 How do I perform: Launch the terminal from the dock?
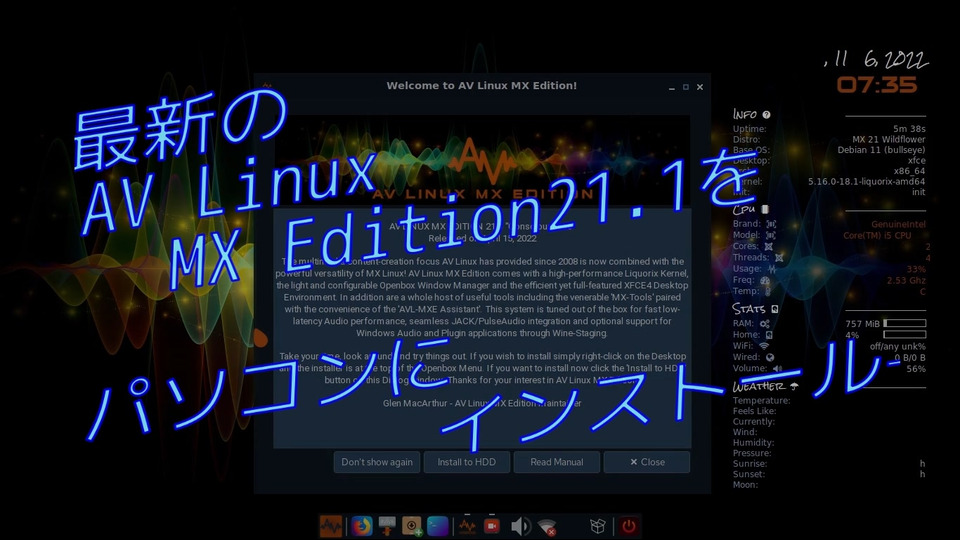[x=438, y=526]
